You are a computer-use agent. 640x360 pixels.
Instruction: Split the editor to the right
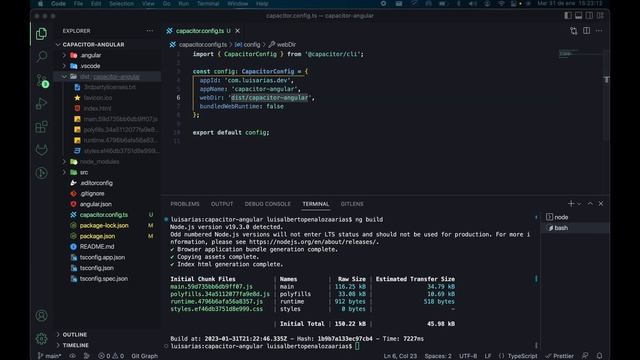click(587, 31)
